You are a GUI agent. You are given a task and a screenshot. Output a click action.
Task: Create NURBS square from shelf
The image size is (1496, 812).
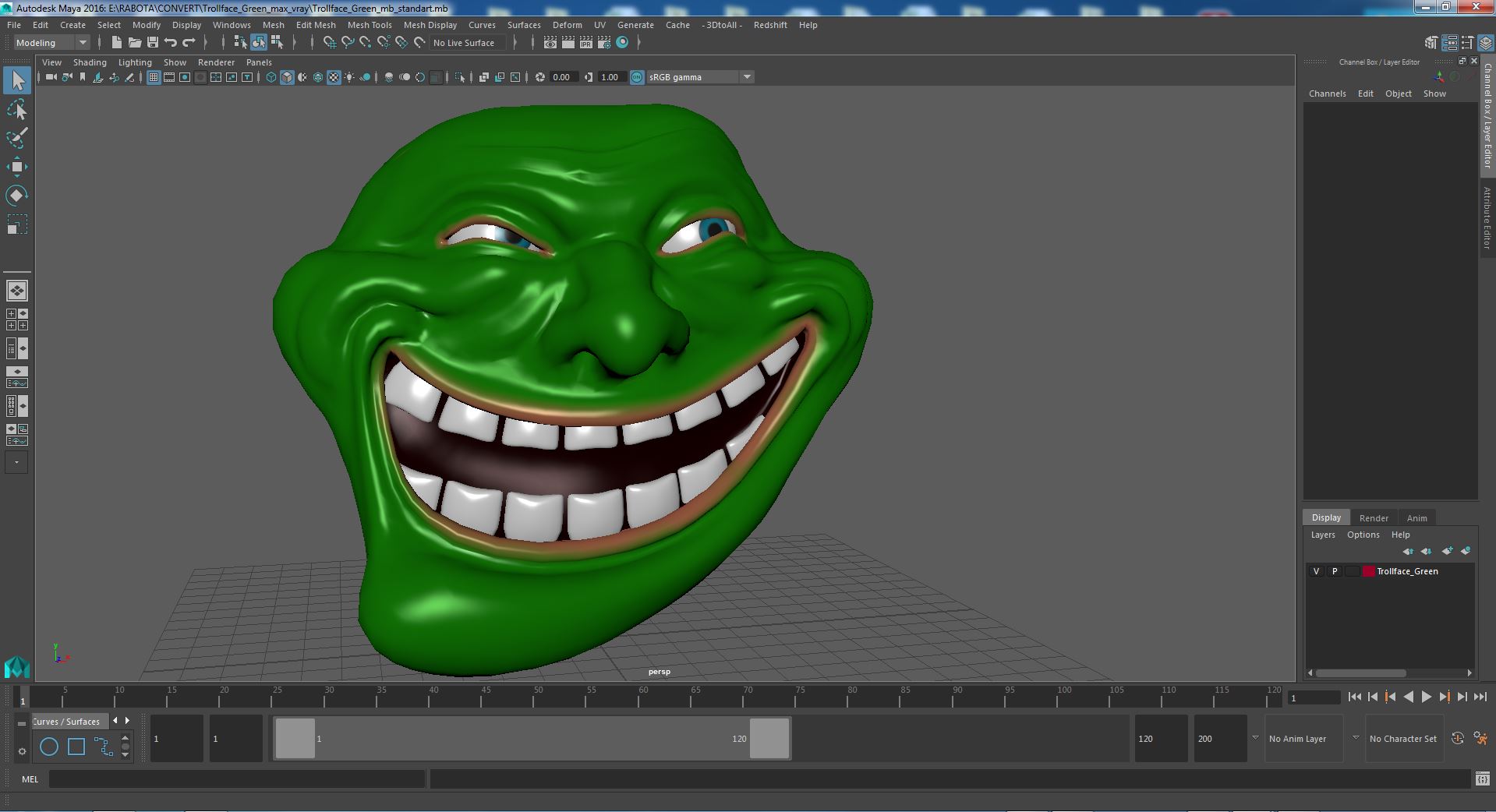click(x=76, y=747)
